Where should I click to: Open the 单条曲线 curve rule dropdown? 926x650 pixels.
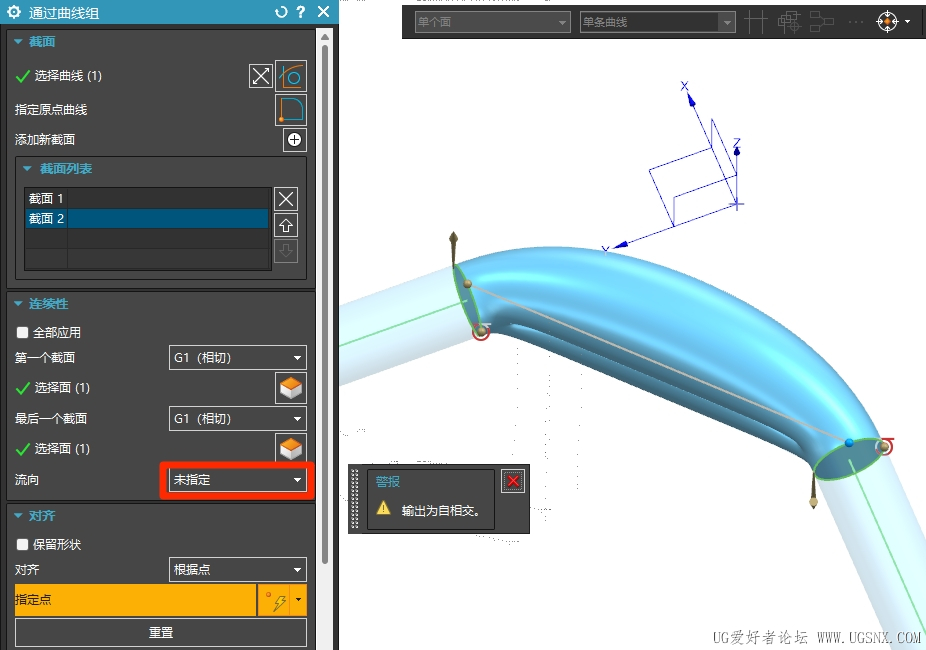point(657,22)
